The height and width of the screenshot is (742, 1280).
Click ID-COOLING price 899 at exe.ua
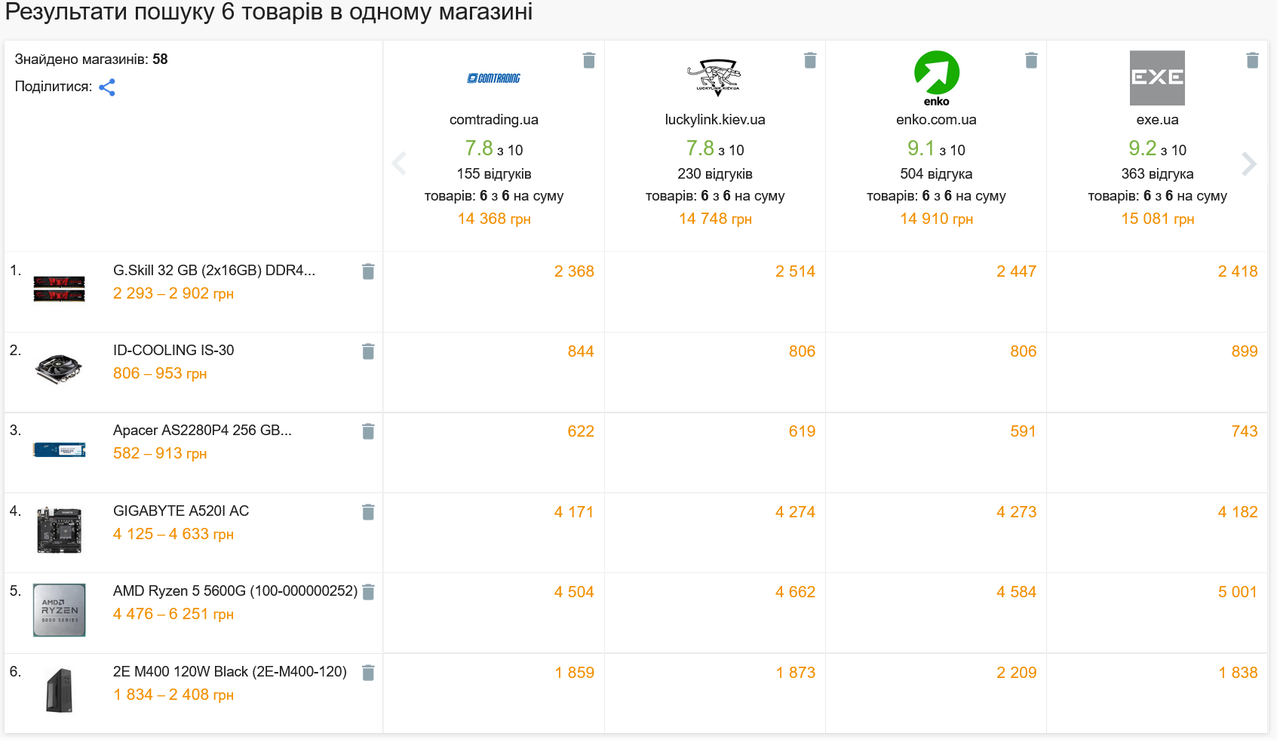[x=1245, y=351]
